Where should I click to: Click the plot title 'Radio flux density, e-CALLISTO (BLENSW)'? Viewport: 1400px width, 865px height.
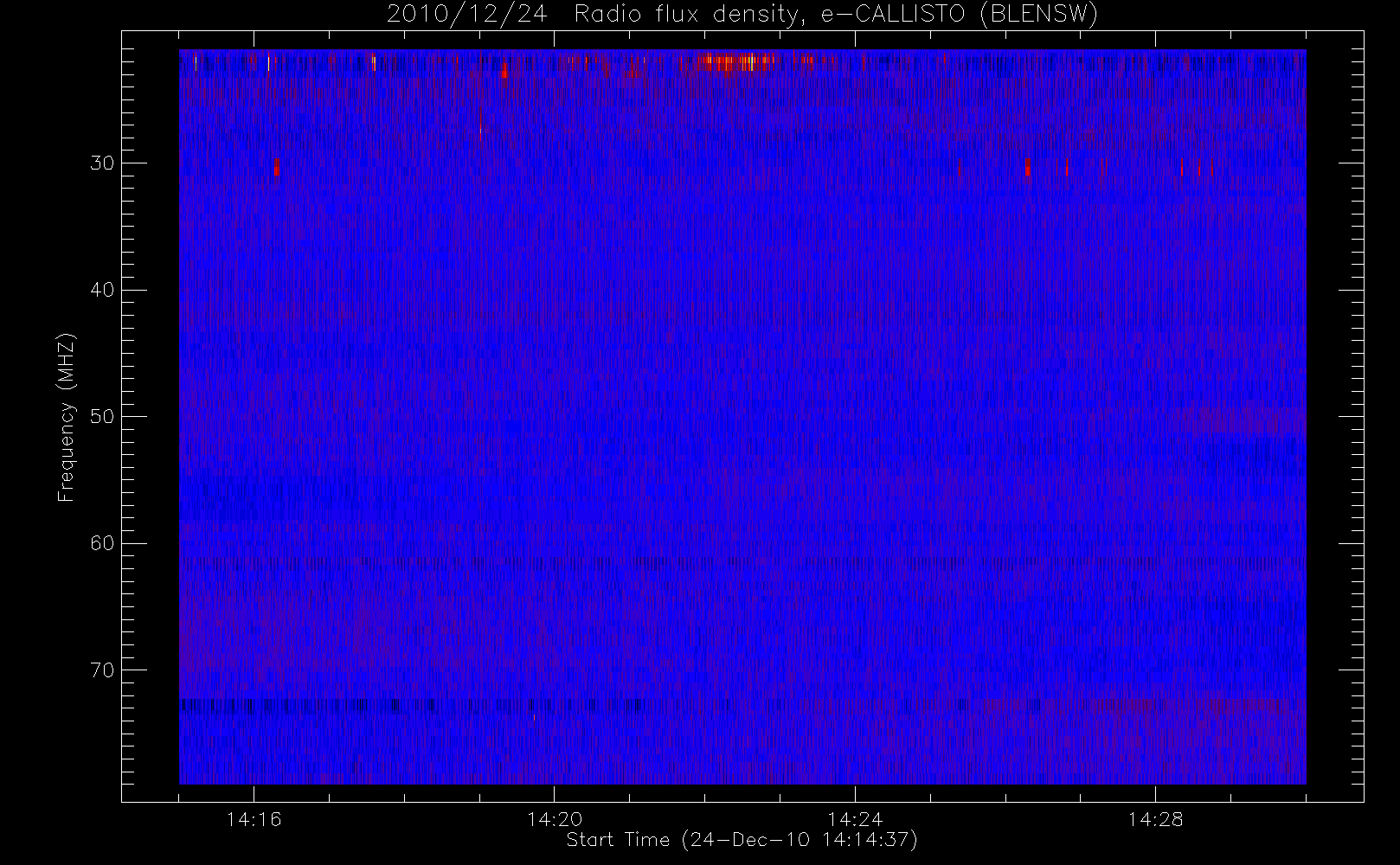pyautogui.click(x=836, y=14)
